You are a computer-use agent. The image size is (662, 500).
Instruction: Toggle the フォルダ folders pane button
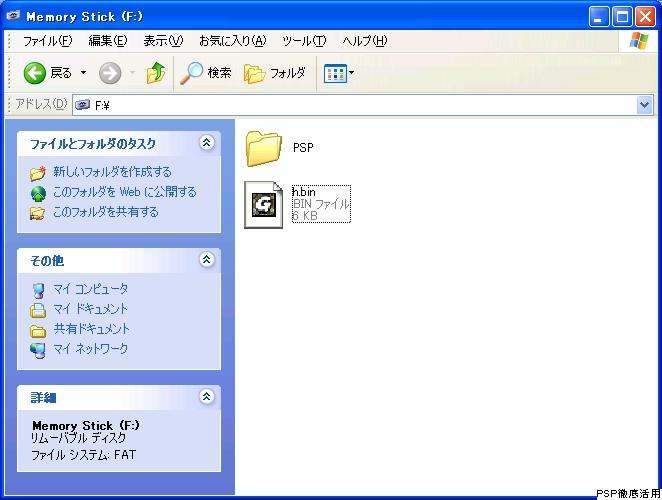point(274,73)
